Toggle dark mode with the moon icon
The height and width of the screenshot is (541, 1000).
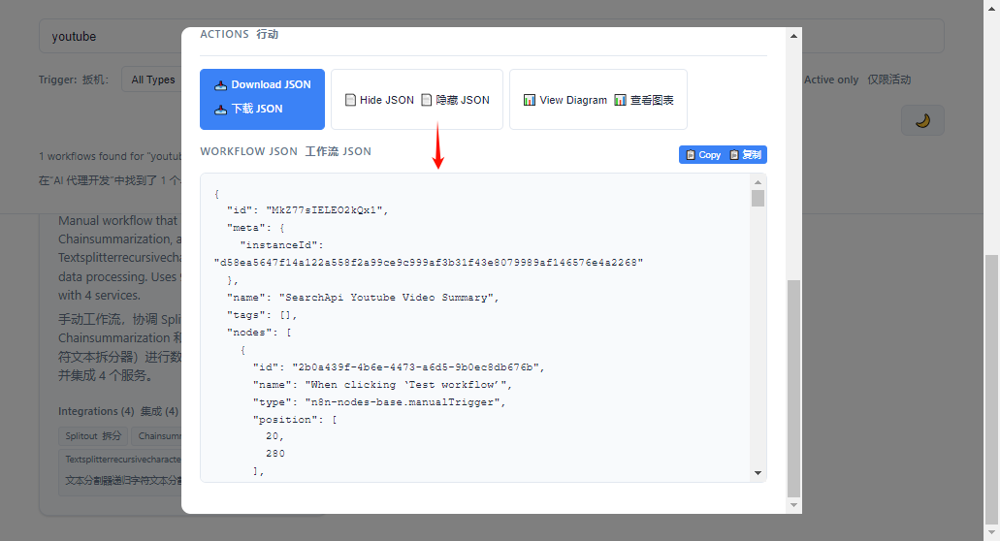922,120
